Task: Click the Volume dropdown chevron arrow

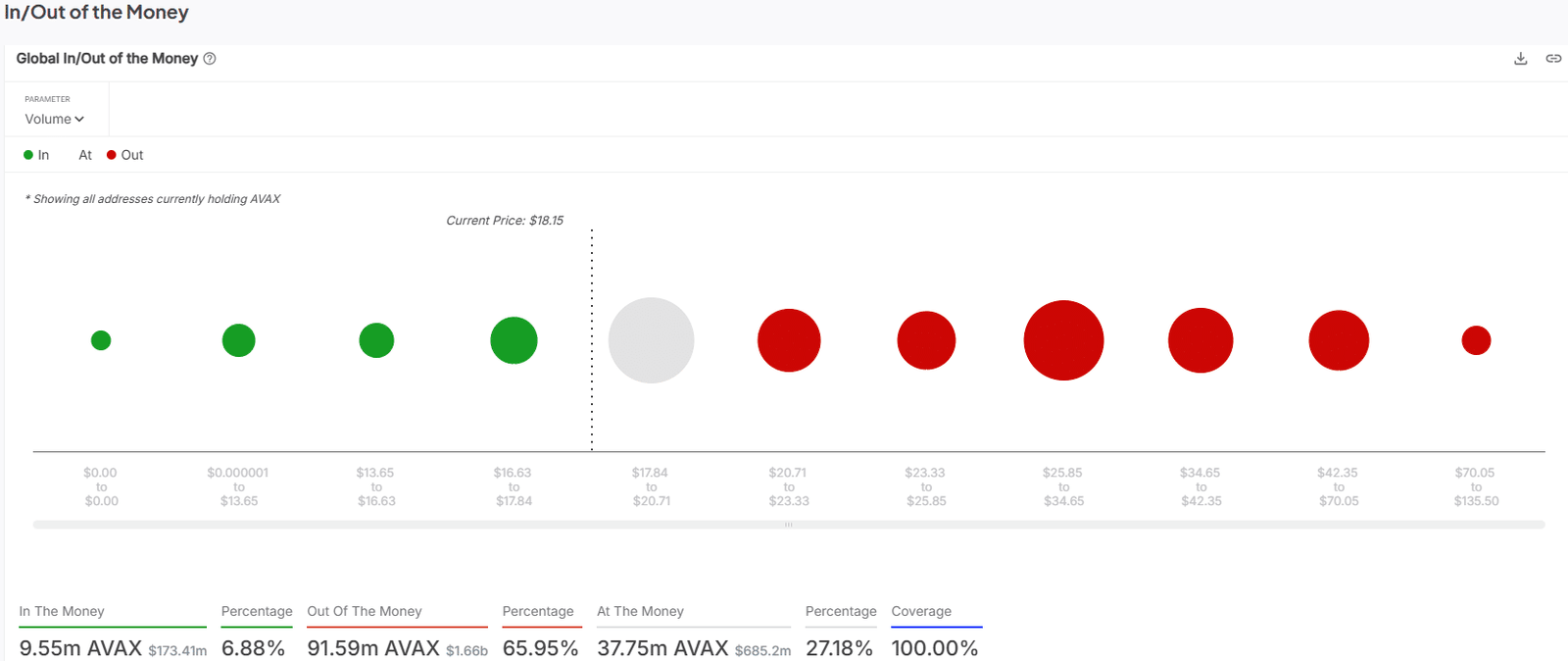Action: pyautogui.click(x=79, y=120)
